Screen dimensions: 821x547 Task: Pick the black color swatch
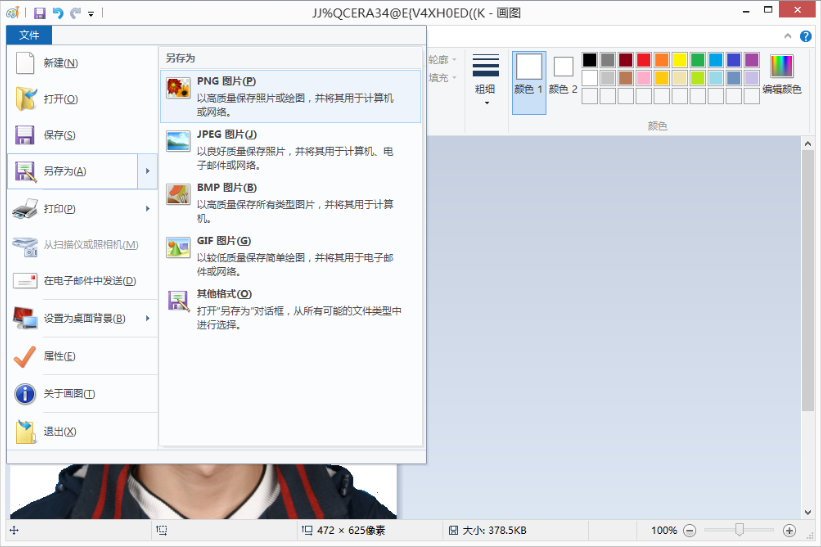pyautogui.click(x=590, y=60)
